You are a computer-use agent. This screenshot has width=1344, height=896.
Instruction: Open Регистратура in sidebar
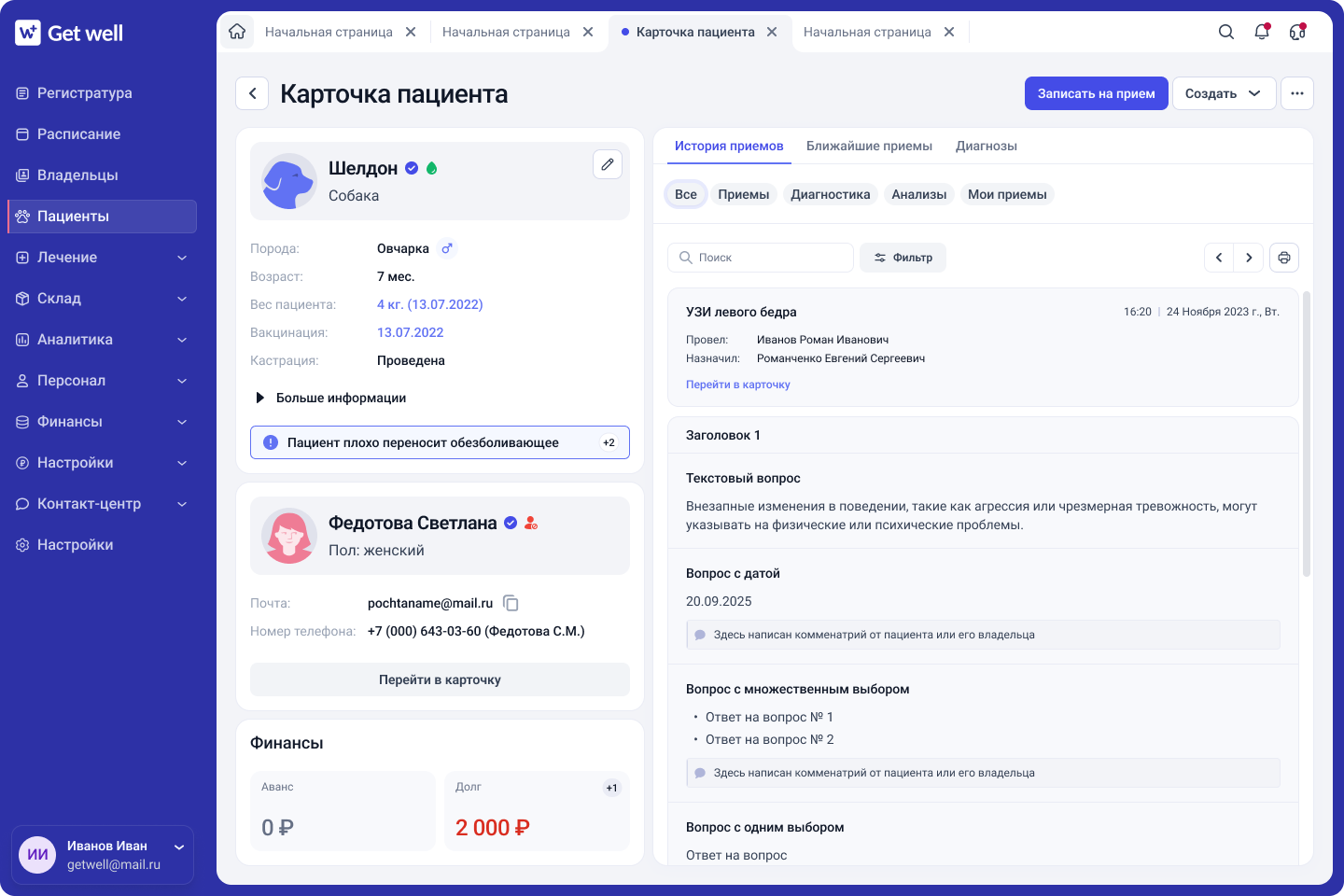102,93
